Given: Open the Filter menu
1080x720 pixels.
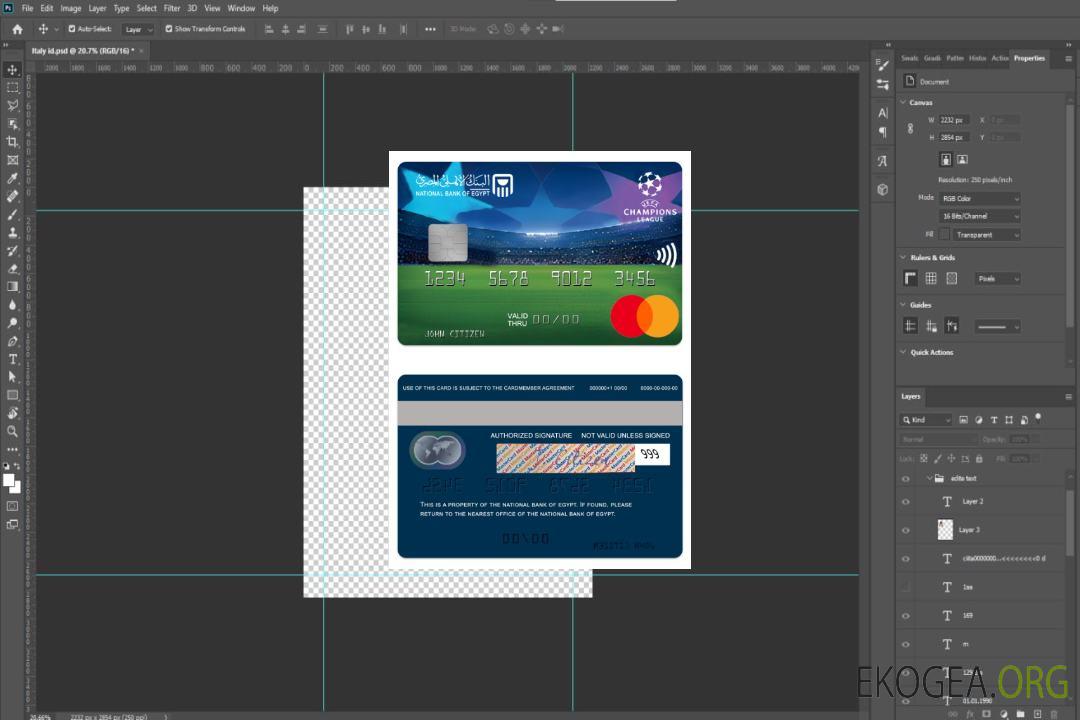Looking at the screenshot, I should [172, 8].
